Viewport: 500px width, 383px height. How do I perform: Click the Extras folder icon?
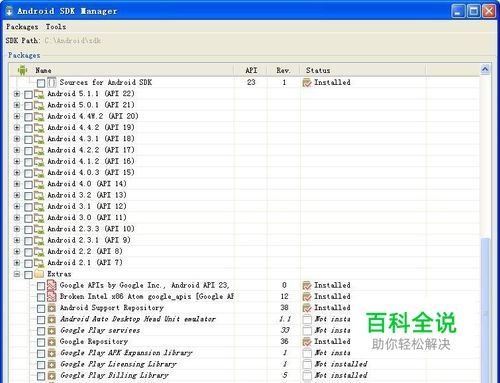tap(39, 274)
